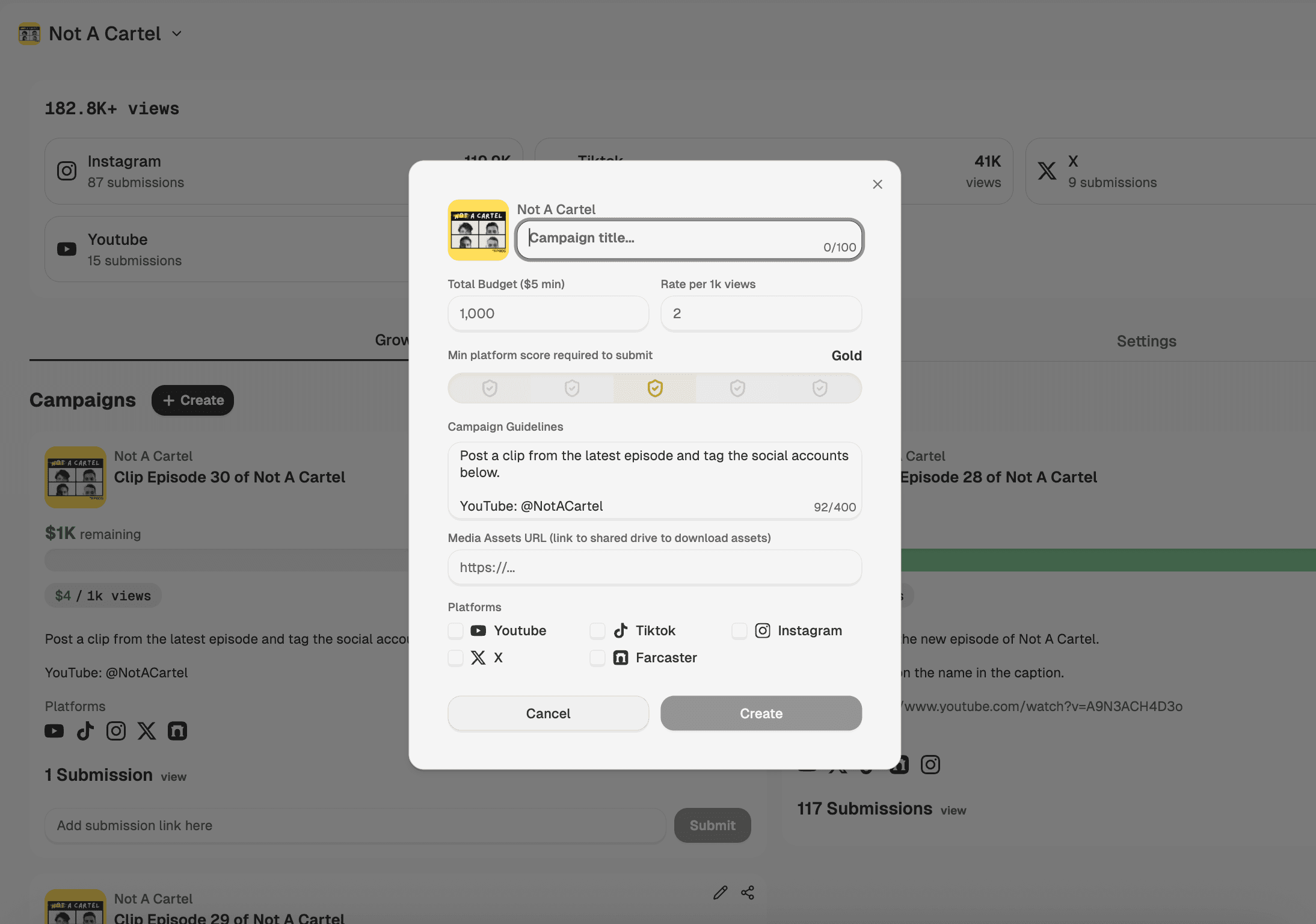This screenshot has width=1316, height=924.
Task: Check the Farcaster platform checkbox
Action: 597,658
